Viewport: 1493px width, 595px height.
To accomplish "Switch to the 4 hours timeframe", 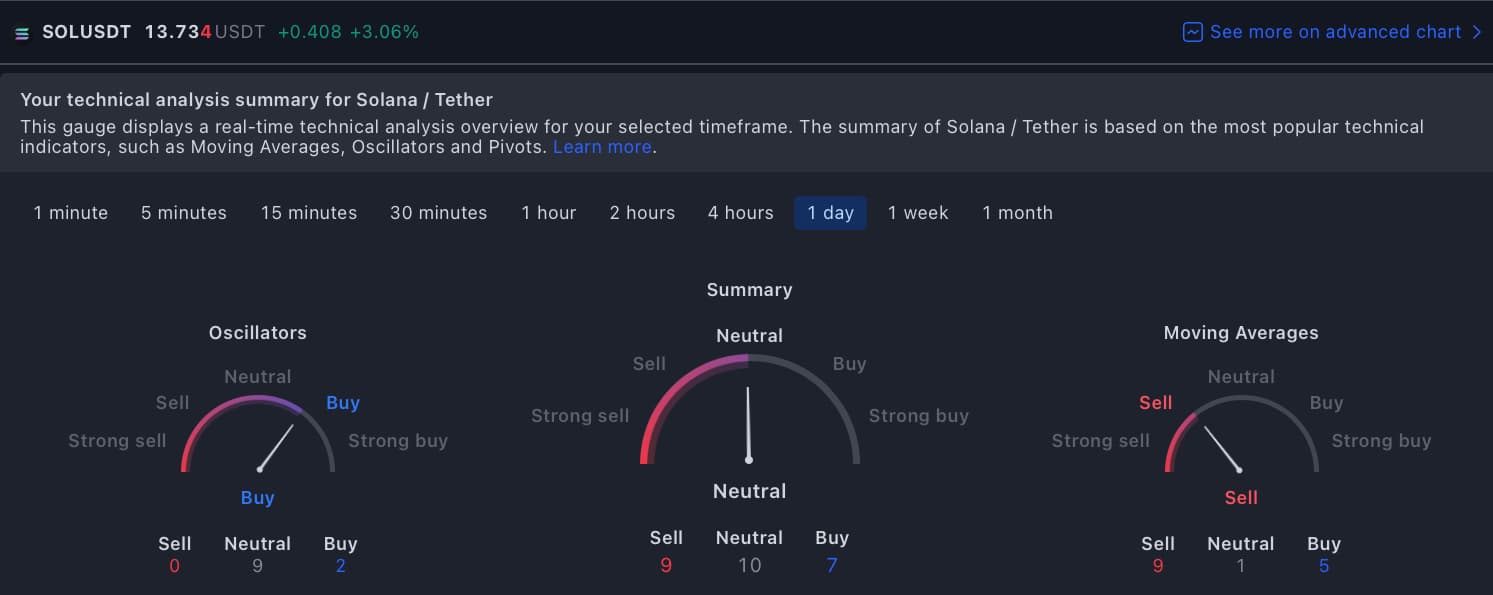I will point(740,212).
